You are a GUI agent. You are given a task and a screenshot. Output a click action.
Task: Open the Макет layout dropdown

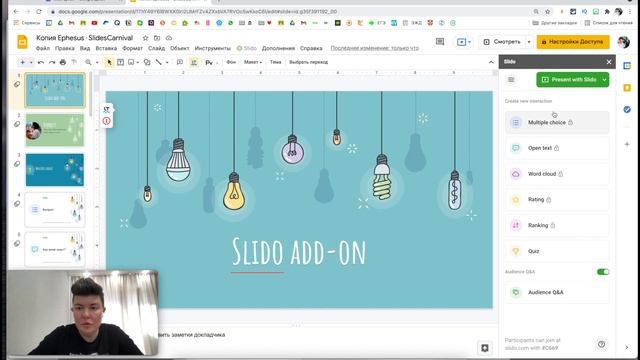pos(253,62)
